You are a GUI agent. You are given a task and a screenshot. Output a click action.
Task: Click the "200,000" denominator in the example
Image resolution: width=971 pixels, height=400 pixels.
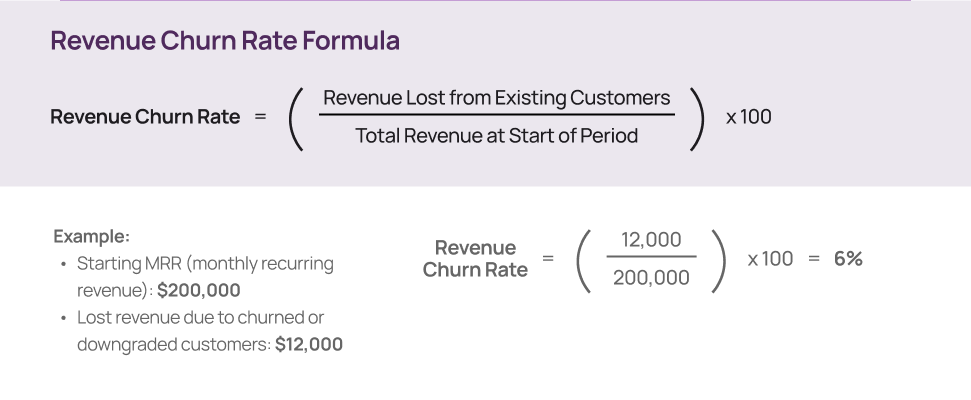click(651, 278)
